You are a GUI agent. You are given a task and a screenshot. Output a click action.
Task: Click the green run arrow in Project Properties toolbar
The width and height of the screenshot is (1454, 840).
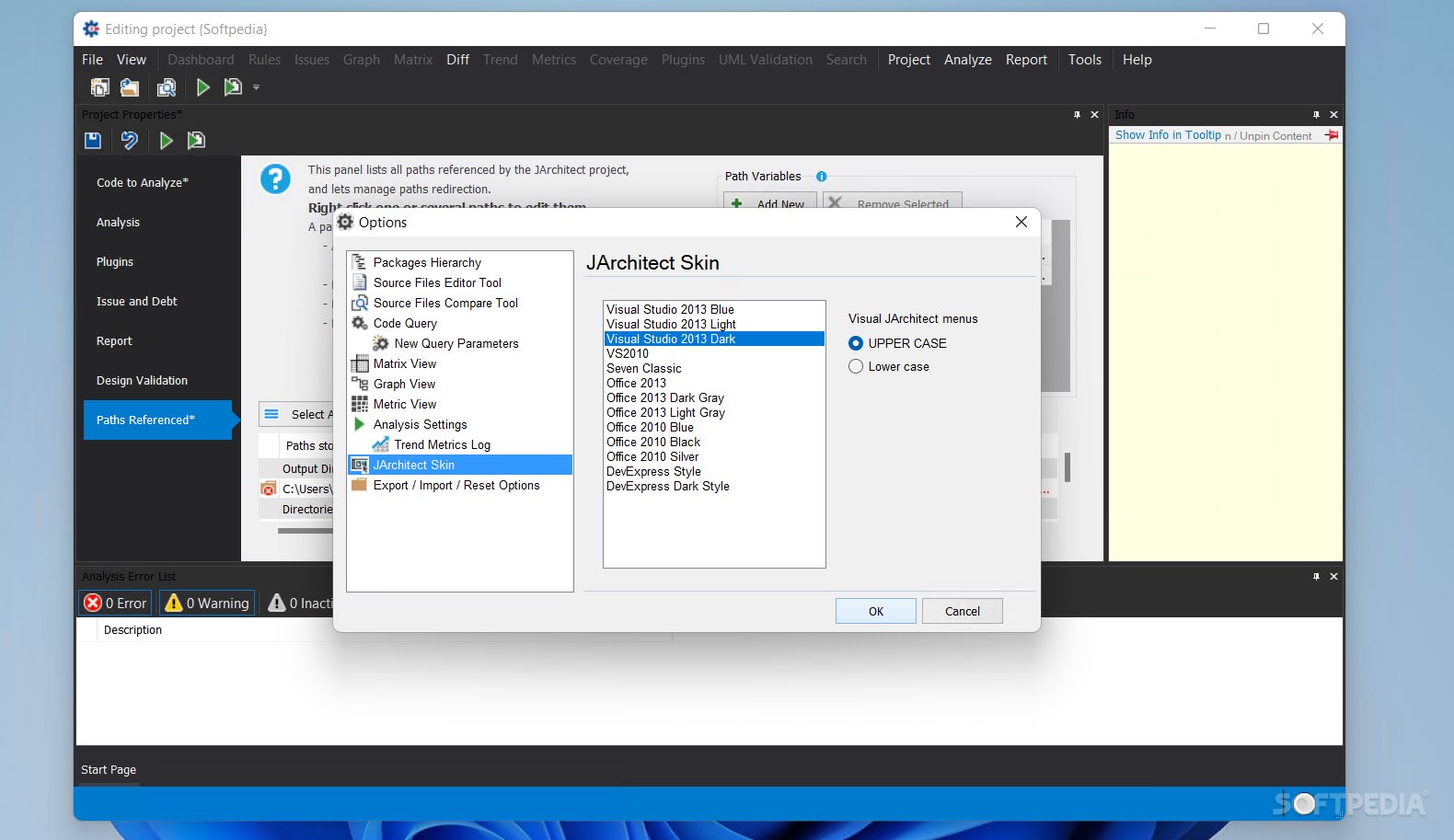(x=167, y=141)
